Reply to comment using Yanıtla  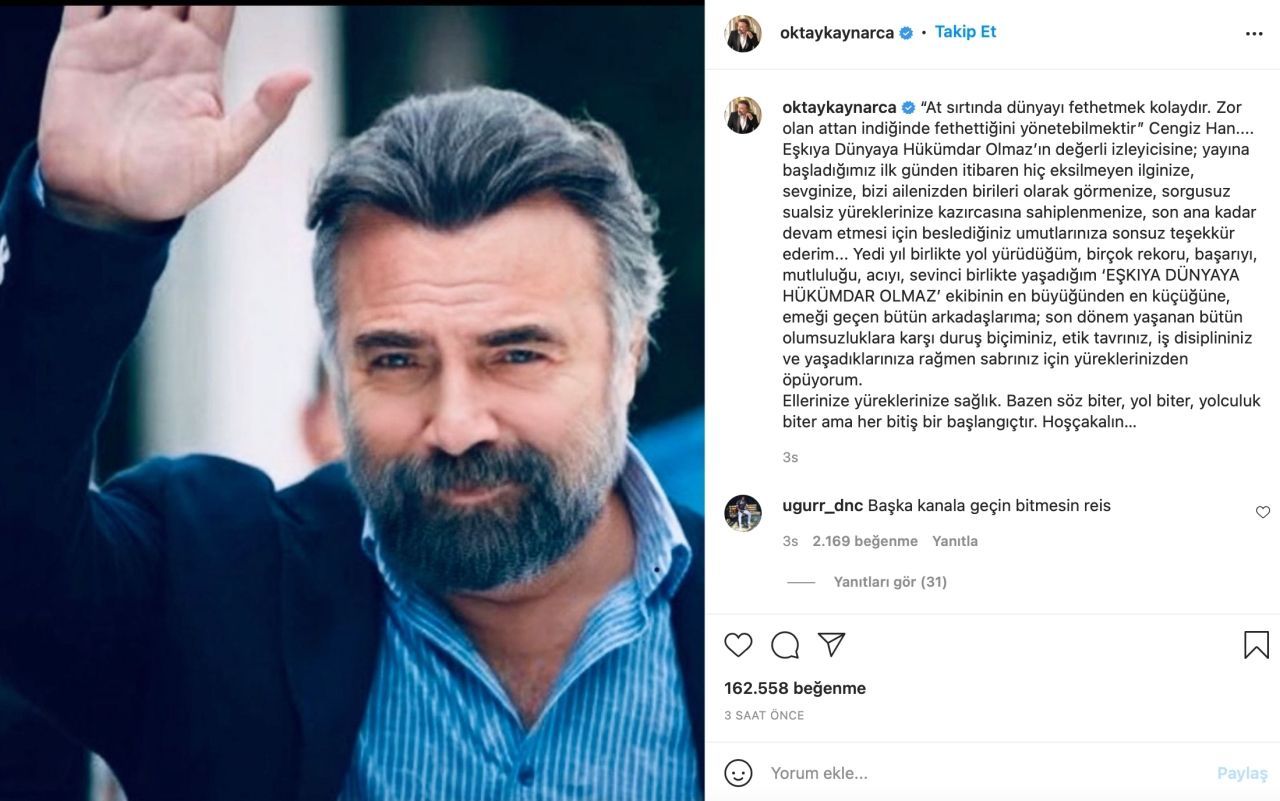[955, 541]
